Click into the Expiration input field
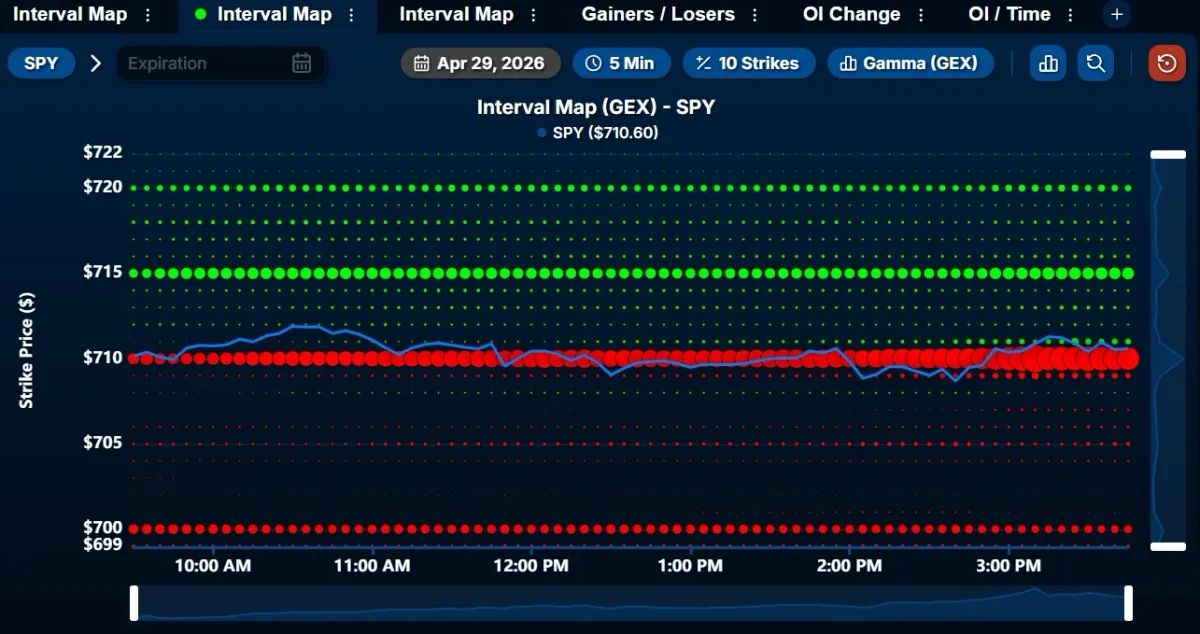This screenshot has height=634, width=1200. [x=221, y=63]
